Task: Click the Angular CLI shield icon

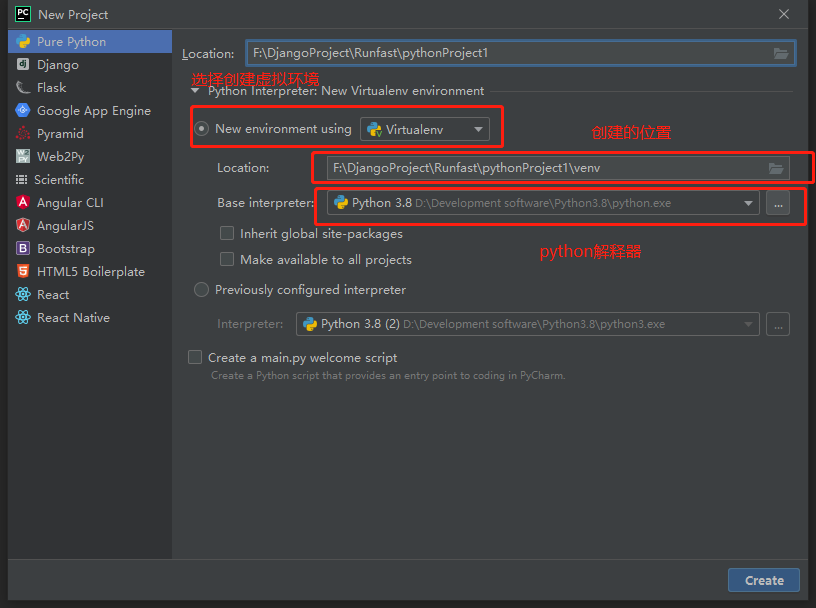Action: (x=23, y=202)
